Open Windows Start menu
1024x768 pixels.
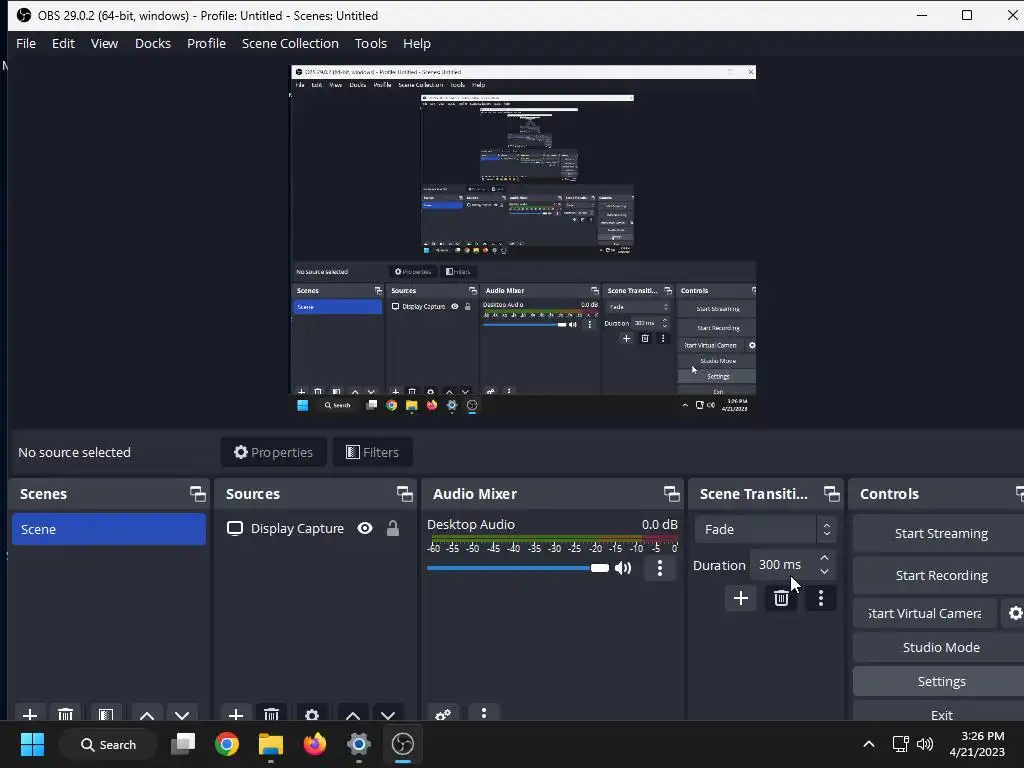[x=32, y=744]
